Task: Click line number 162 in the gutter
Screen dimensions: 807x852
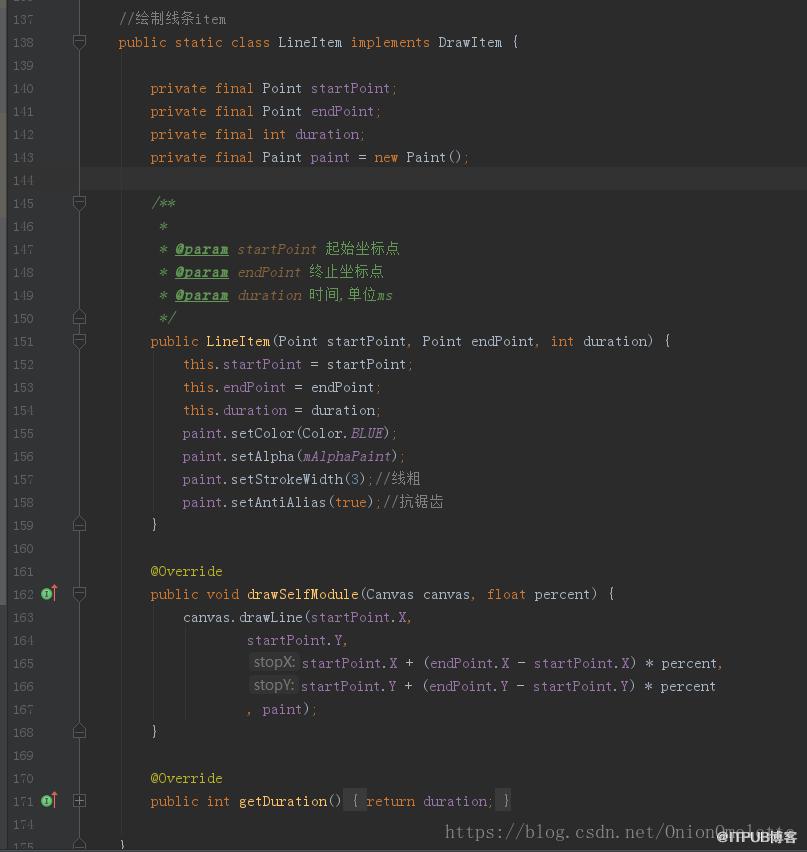Action: (x=23, y=594)
